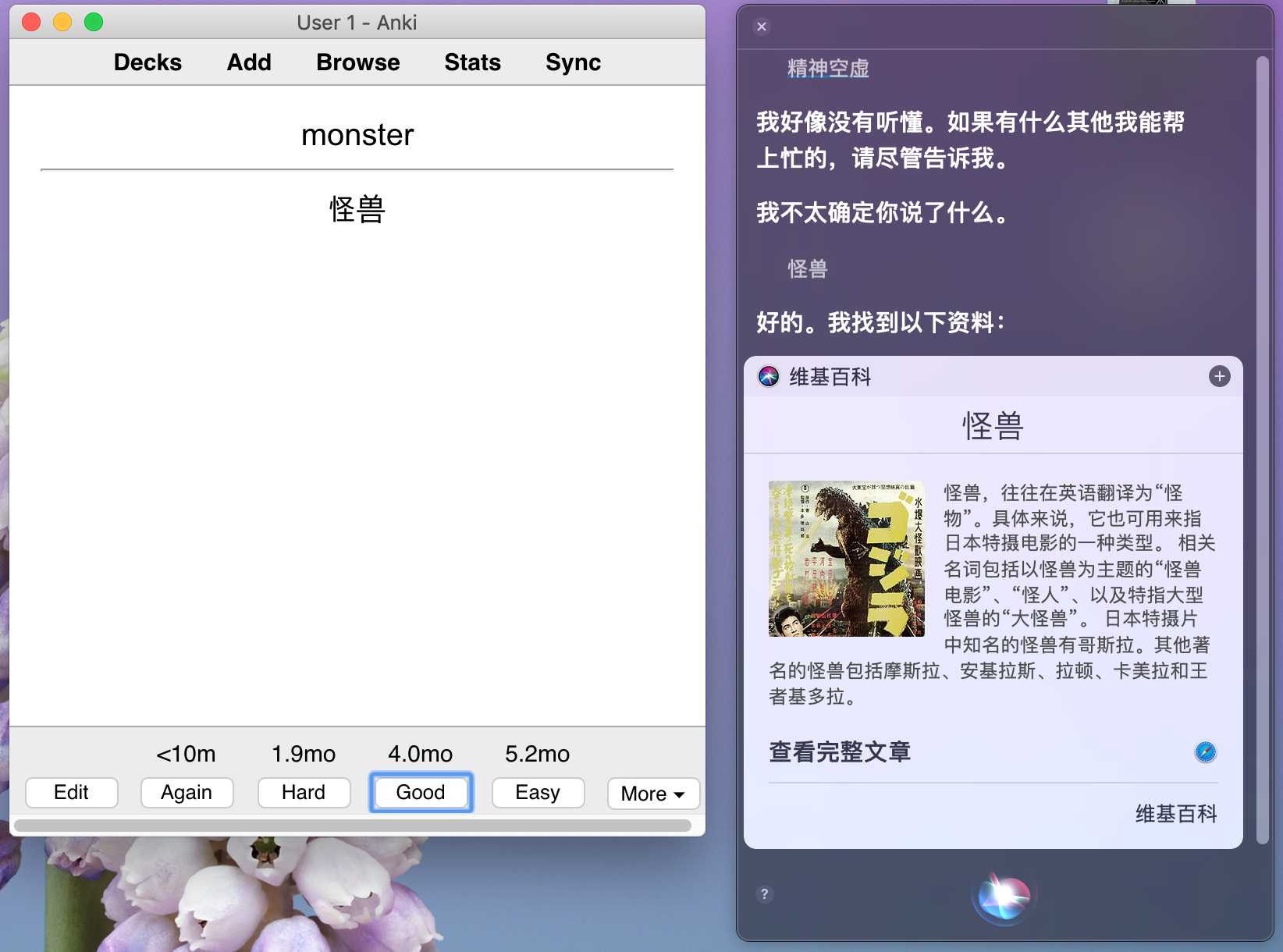Rate card as Good
The width and height of the screenshot is (1283, 952).
(x=421, y=793)
